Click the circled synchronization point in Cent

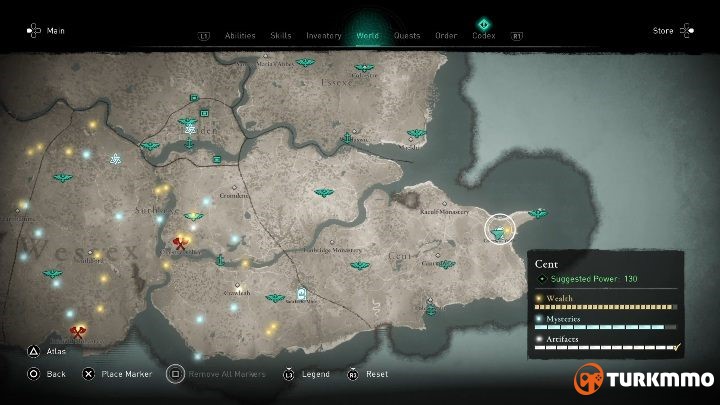500,229
